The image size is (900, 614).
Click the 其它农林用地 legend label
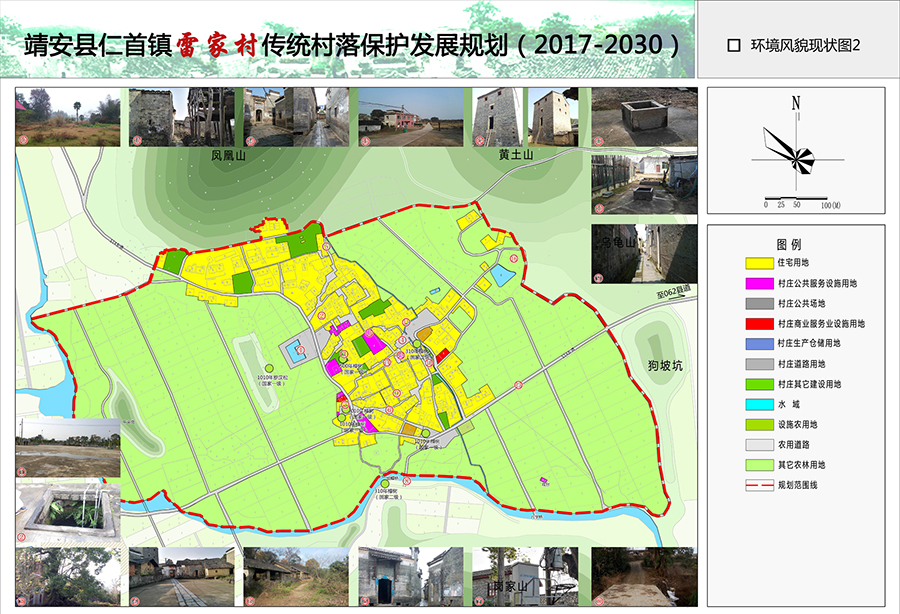pos(801,465)
